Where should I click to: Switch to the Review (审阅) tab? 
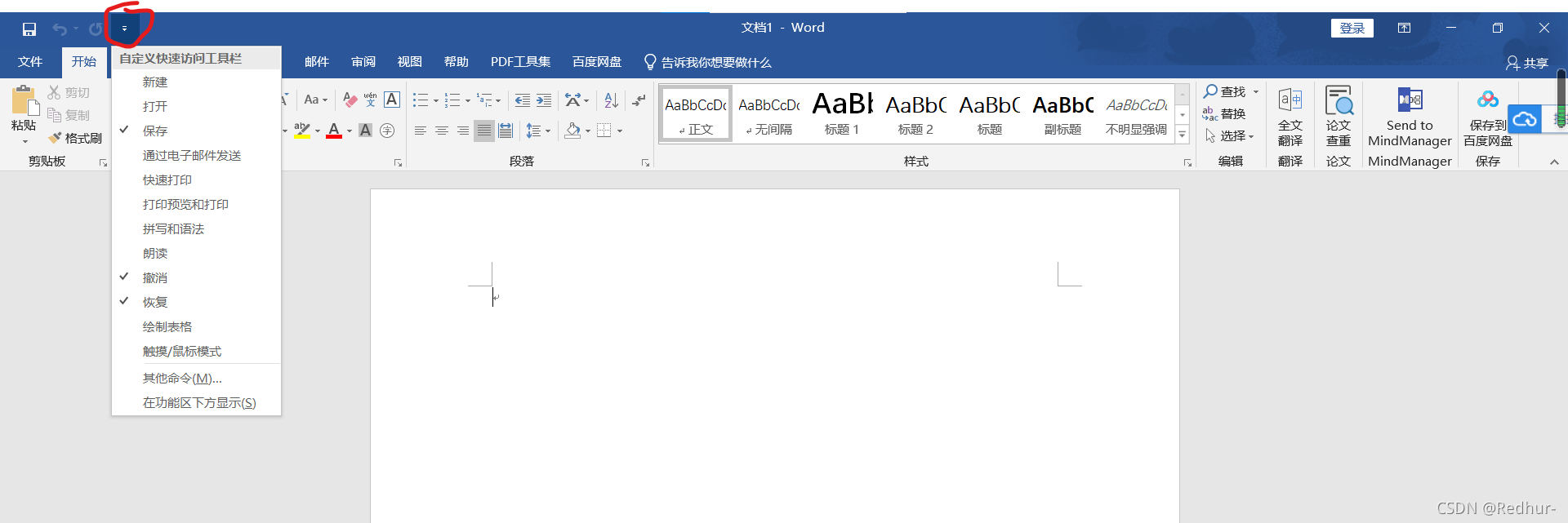click(x=363, y=62)
